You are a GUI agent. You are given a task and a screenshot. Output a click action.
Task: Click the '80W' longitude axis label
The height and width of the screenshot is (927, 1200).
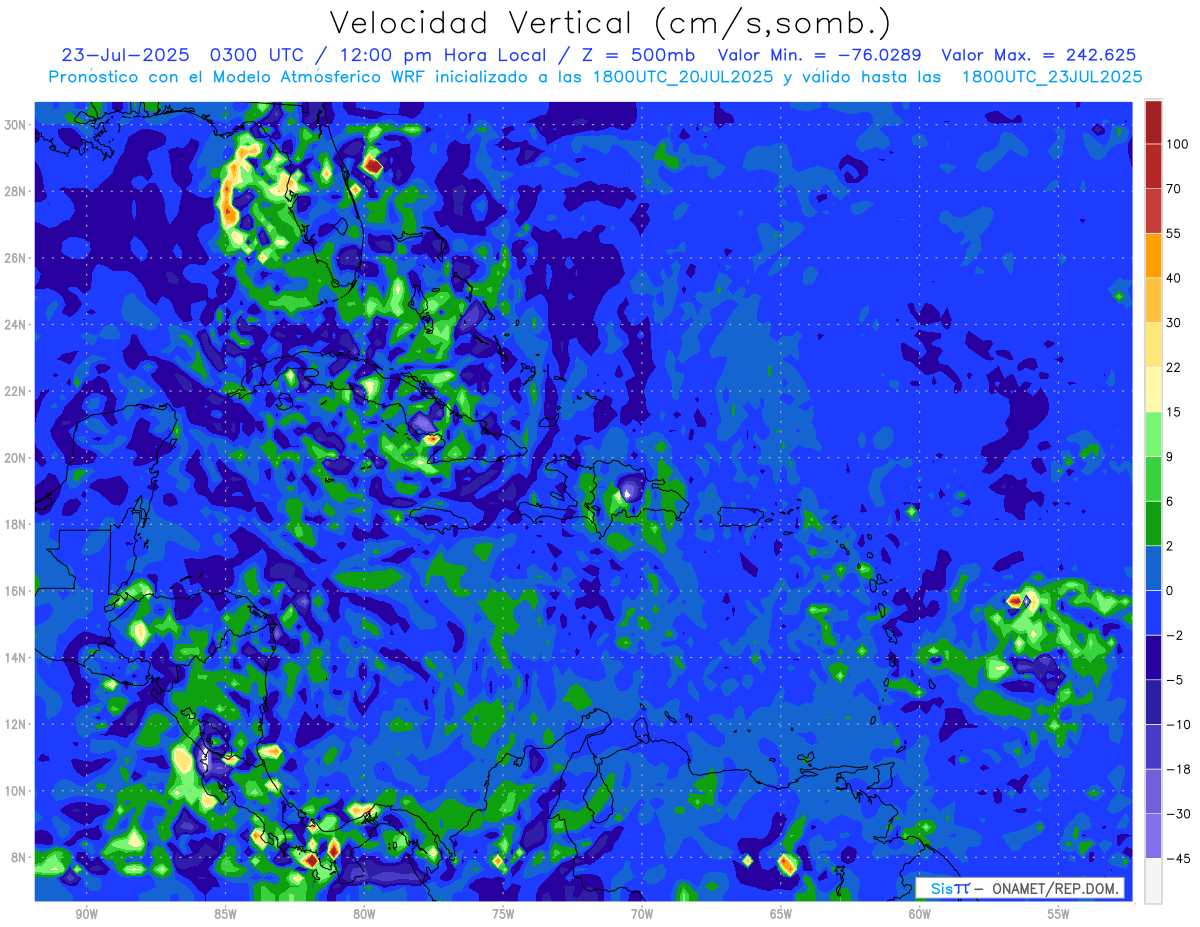click(364, 914)
